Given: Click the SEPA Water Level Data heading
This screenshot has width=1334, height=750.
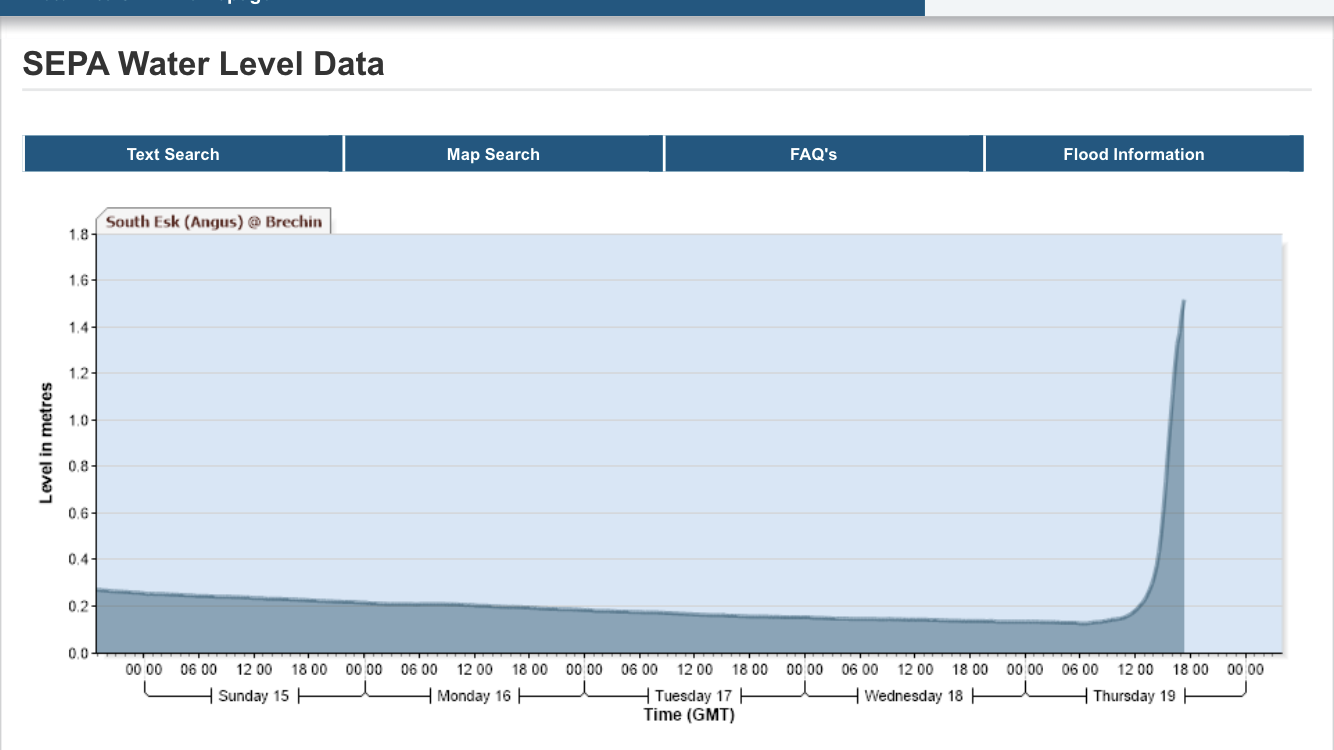Looking at the screenshot, I should click(203, 64).
